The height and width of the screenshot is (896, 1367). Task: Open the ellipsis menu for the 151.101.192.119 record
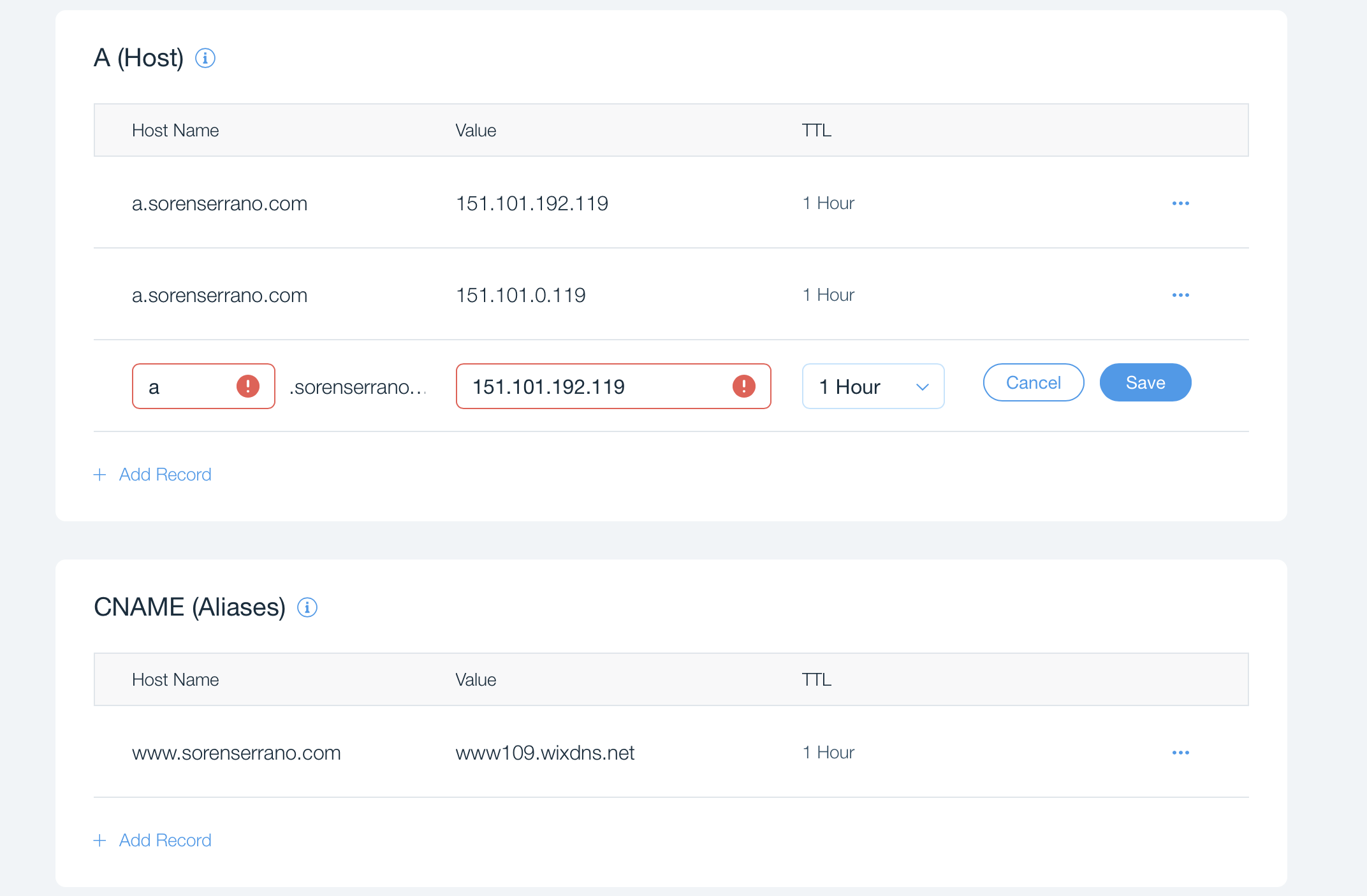1180,203
